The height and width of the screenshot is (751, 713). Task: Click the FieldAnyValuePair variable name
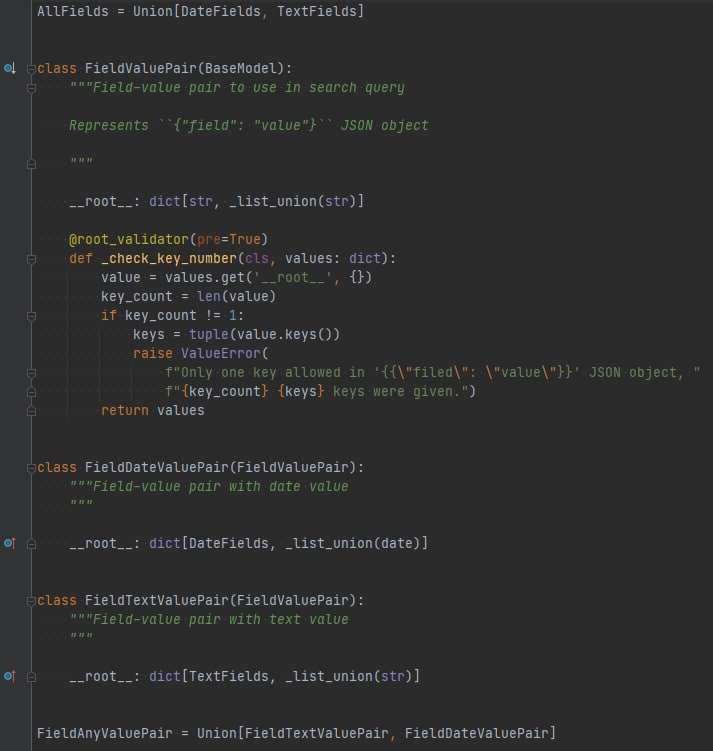coord(105,733)
